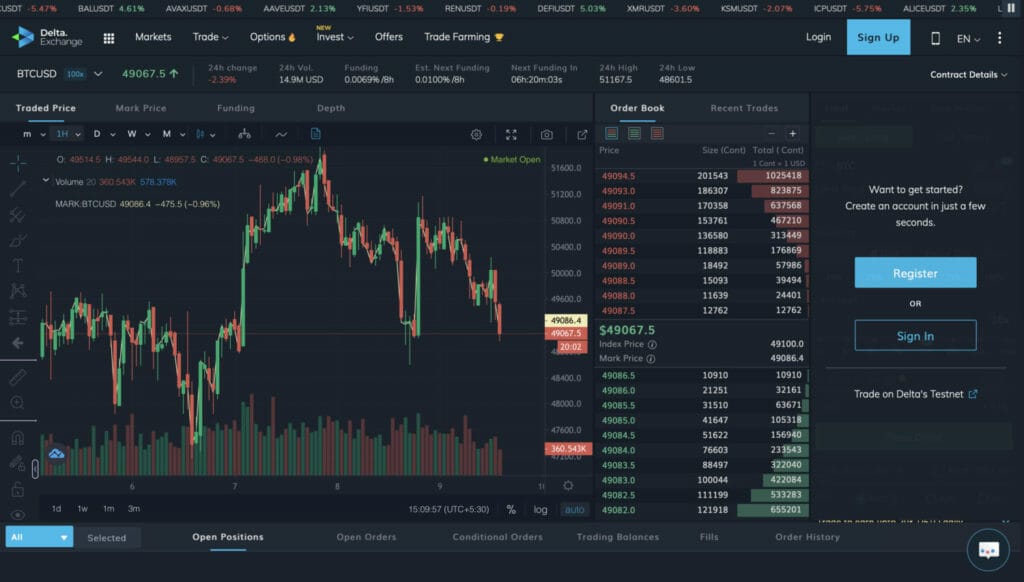Click the Register button
1024x582 pixels.
click(x=916, y=273)
